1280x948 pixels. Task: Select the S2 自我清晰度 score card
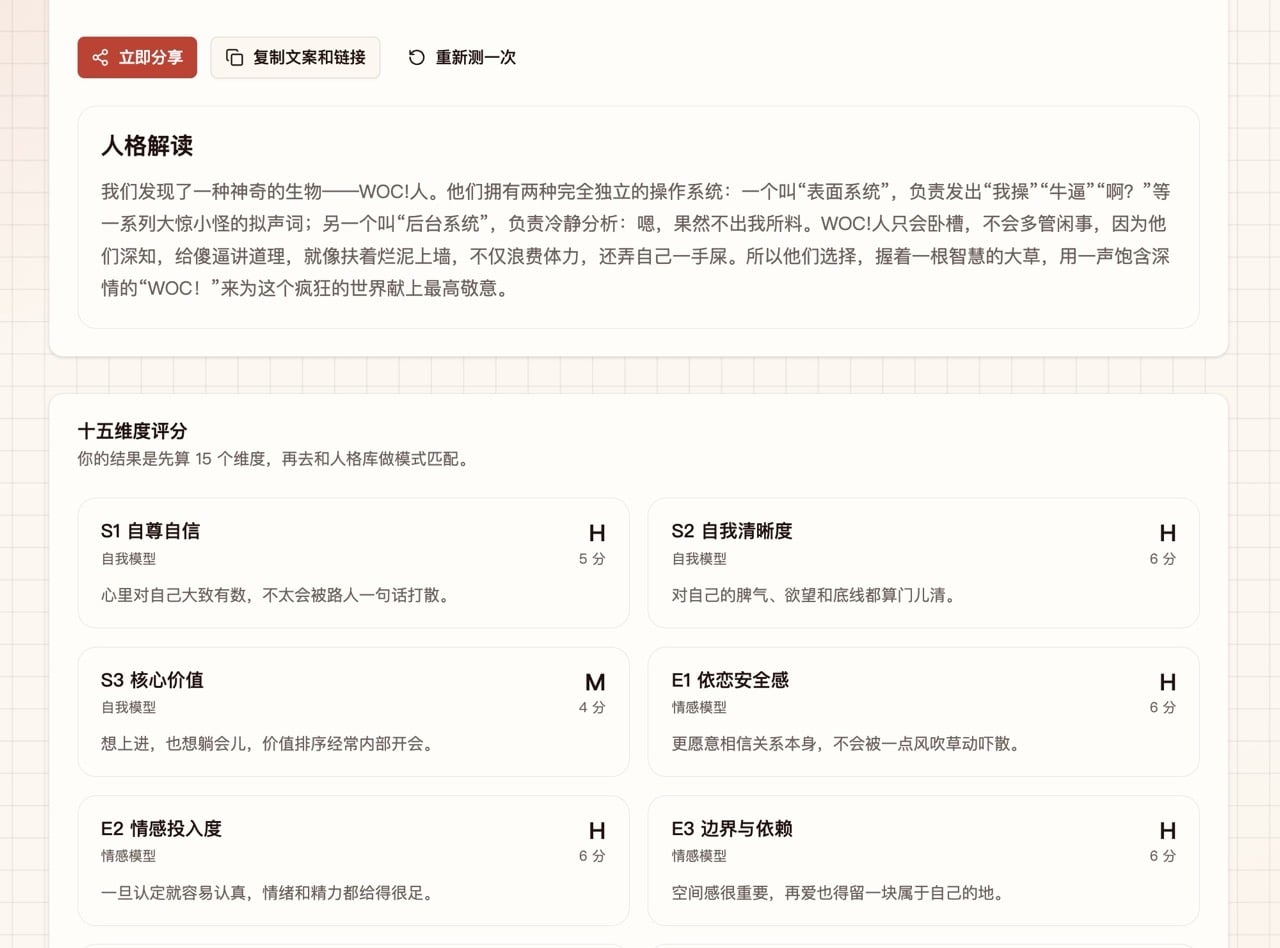923,562
